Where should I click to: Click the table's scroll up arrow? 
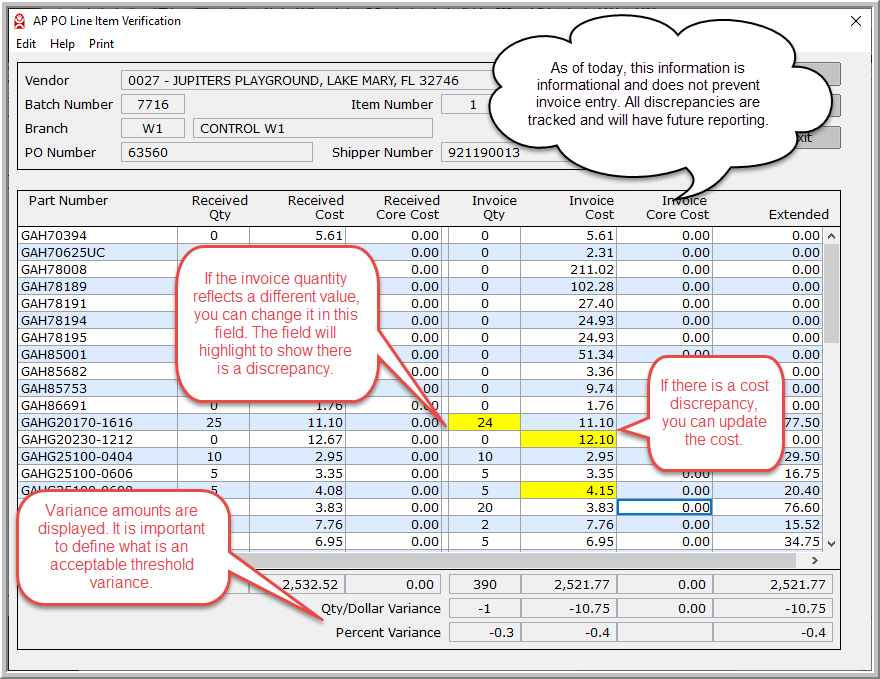(x=830, y=237)
